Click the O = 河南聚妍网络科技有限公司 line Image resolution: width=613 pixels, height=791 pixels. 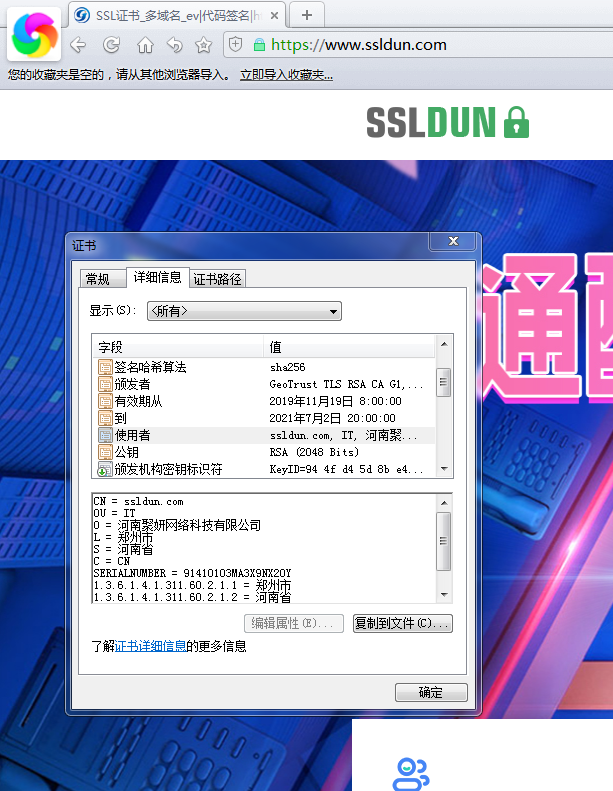(x=177, y=525)
